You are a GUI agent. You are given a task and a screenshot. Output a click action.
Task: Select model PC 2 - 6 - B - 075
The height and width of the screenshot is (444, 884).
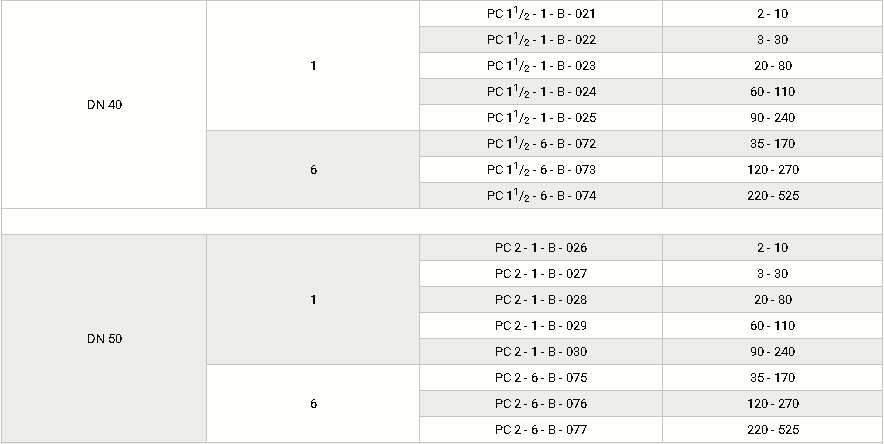coord(541,377)
